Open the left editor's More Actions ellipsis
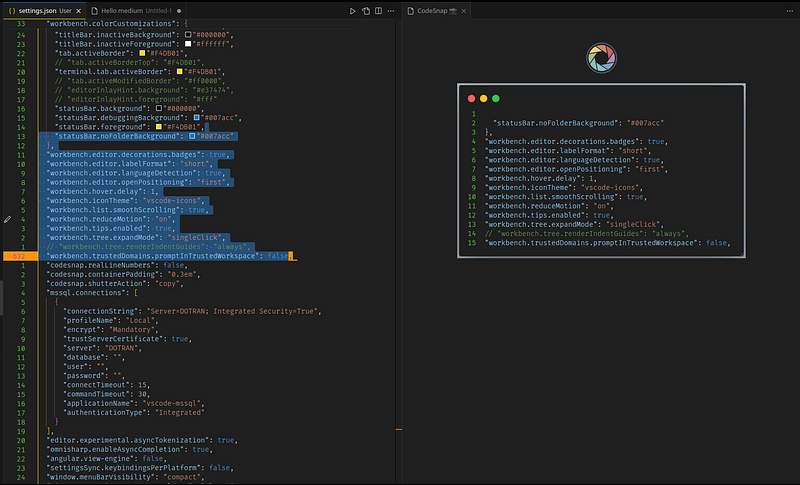The height and width of the screenshot is (485, 800). coord(391,11)
